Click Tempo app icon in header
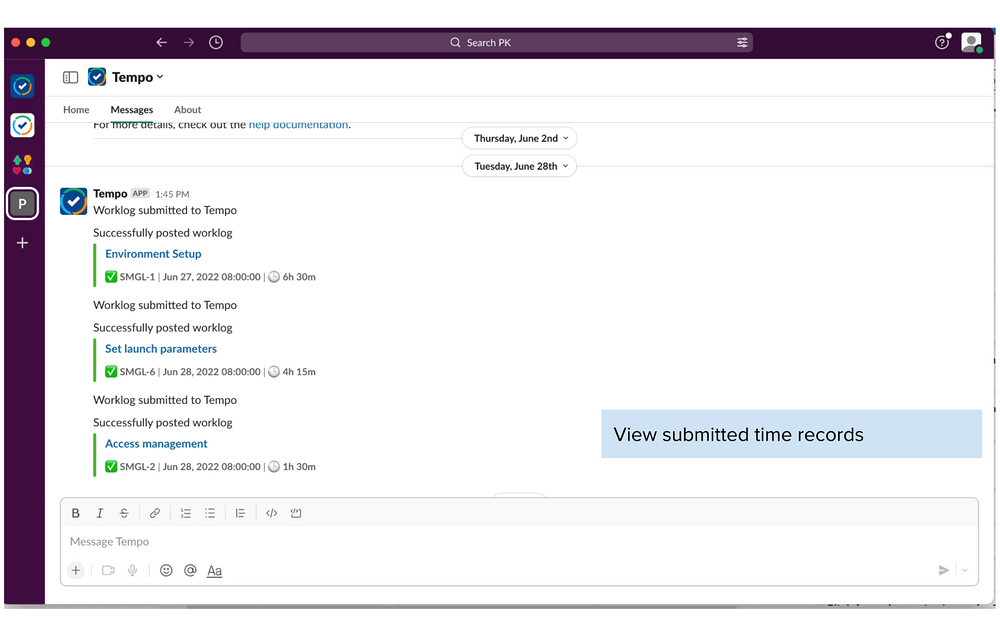The width and height of the screenshot is (1000, 625). pyautogui.click(x=97, y=77)
